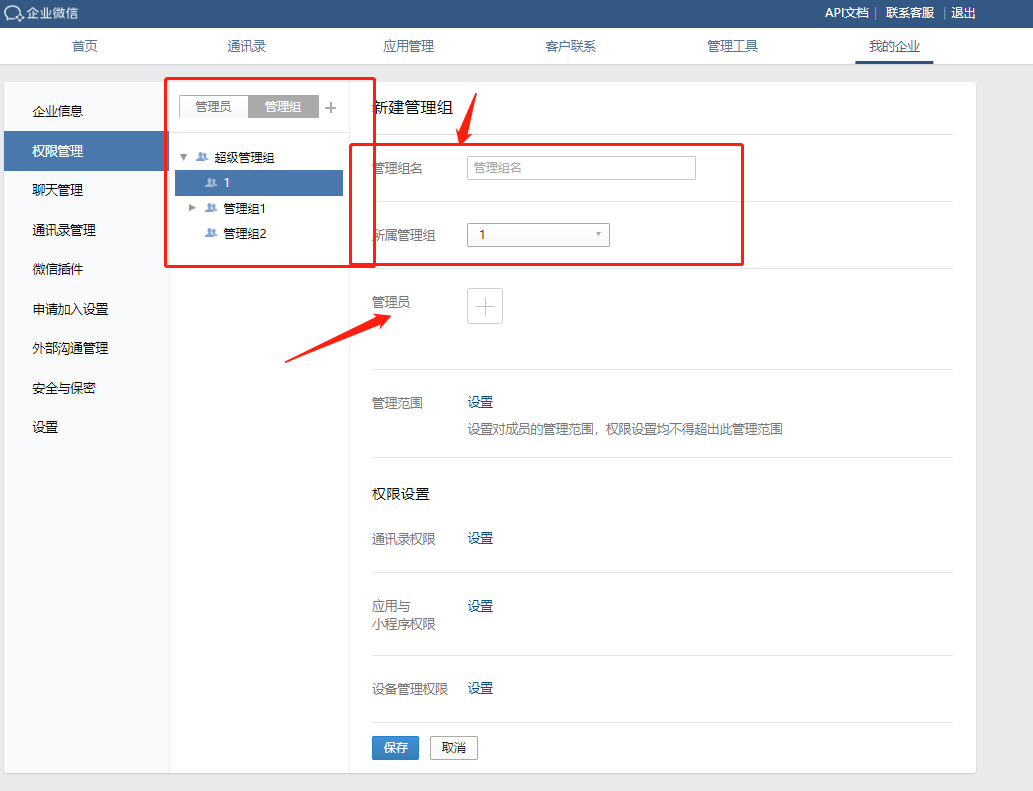
Task: Click the 保存 button
Action: coord(395,748)
